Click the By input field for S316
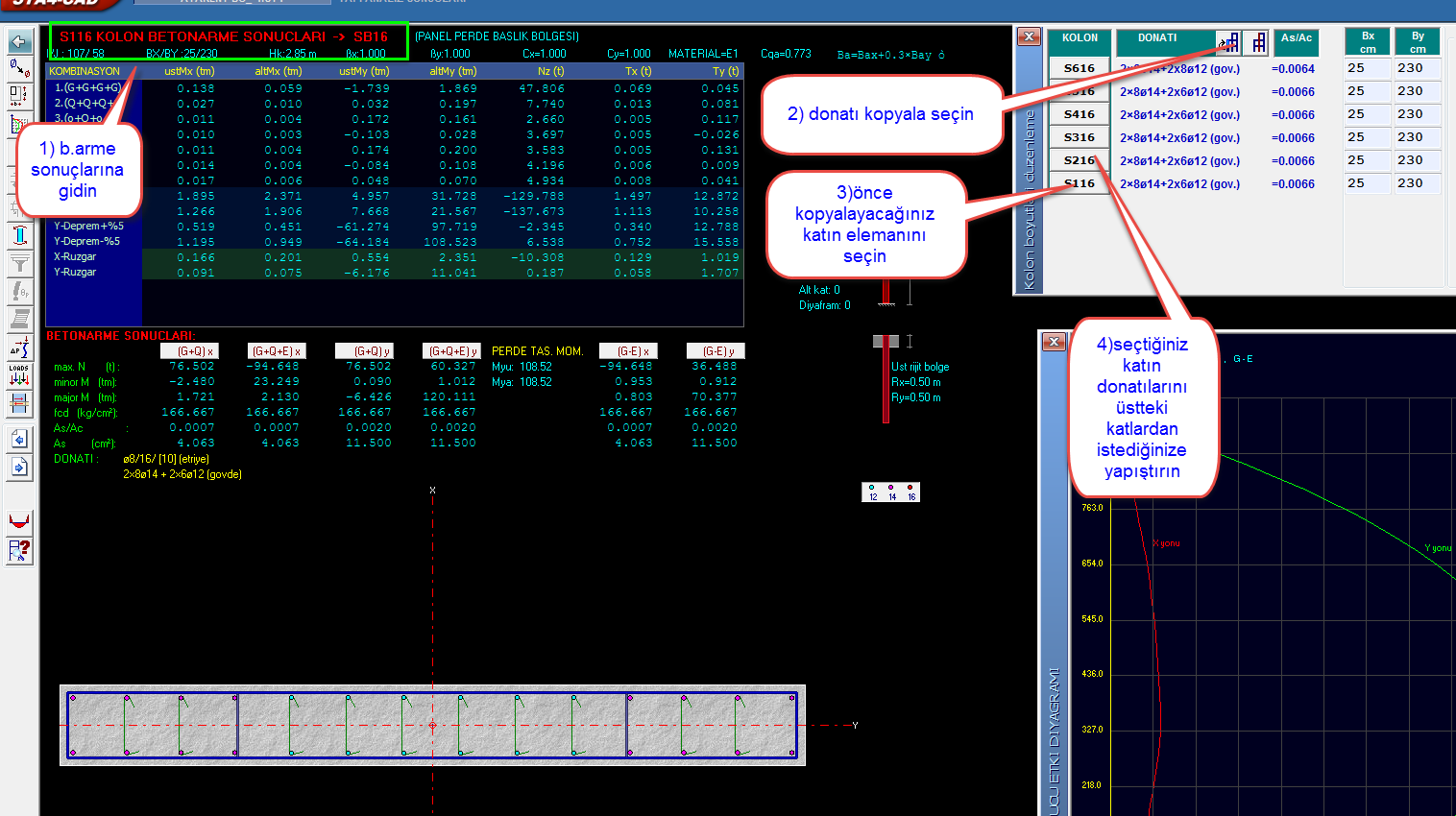Screen dimensions: 1456x816 pyautogui.click(x=1417, y=137)
